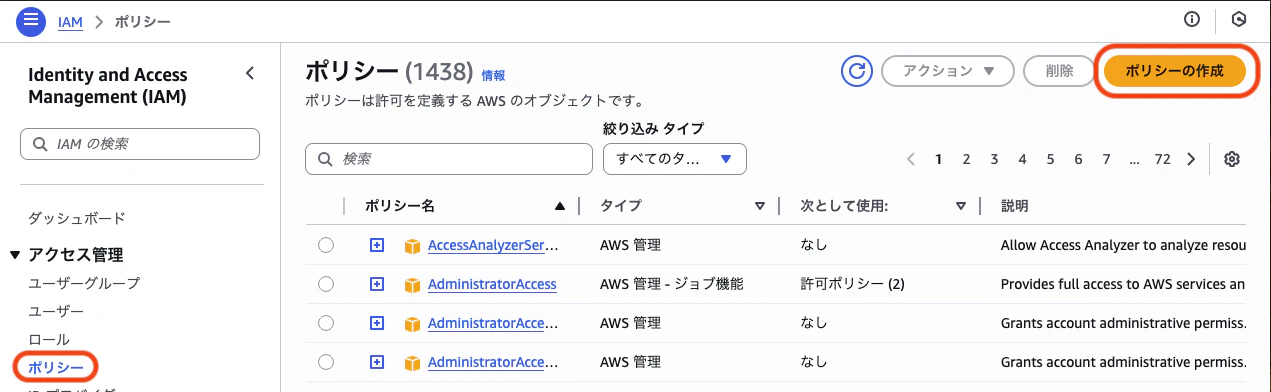Click the ポリシー名 column header
The height and width of the screenshot is (392, 1271).
pos(399,206)
